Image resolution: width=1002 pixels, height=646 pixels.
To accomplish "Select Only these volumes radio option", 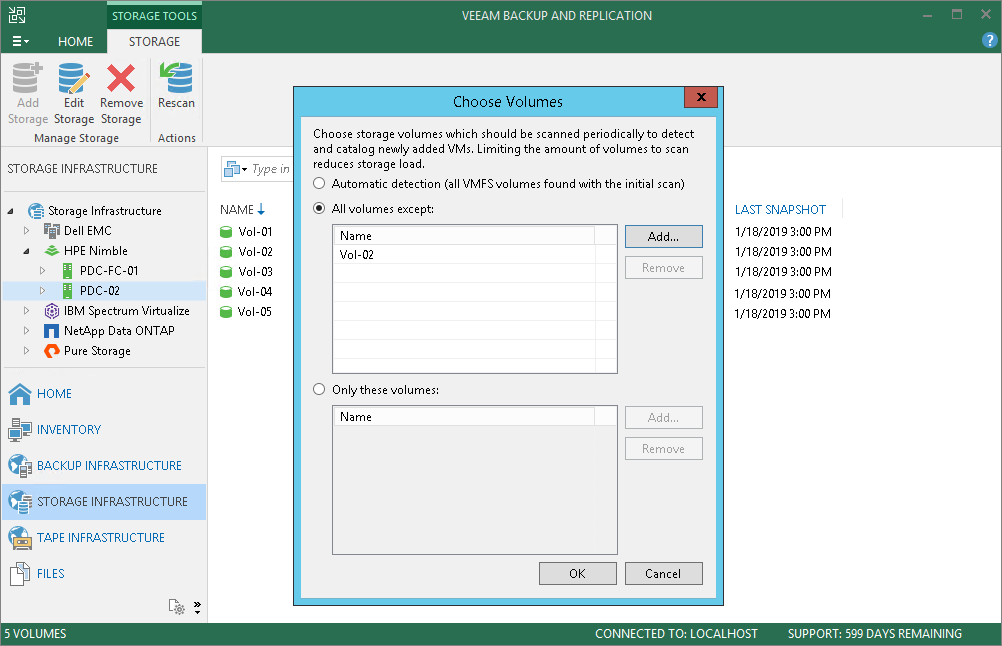I will pos(319,389).
